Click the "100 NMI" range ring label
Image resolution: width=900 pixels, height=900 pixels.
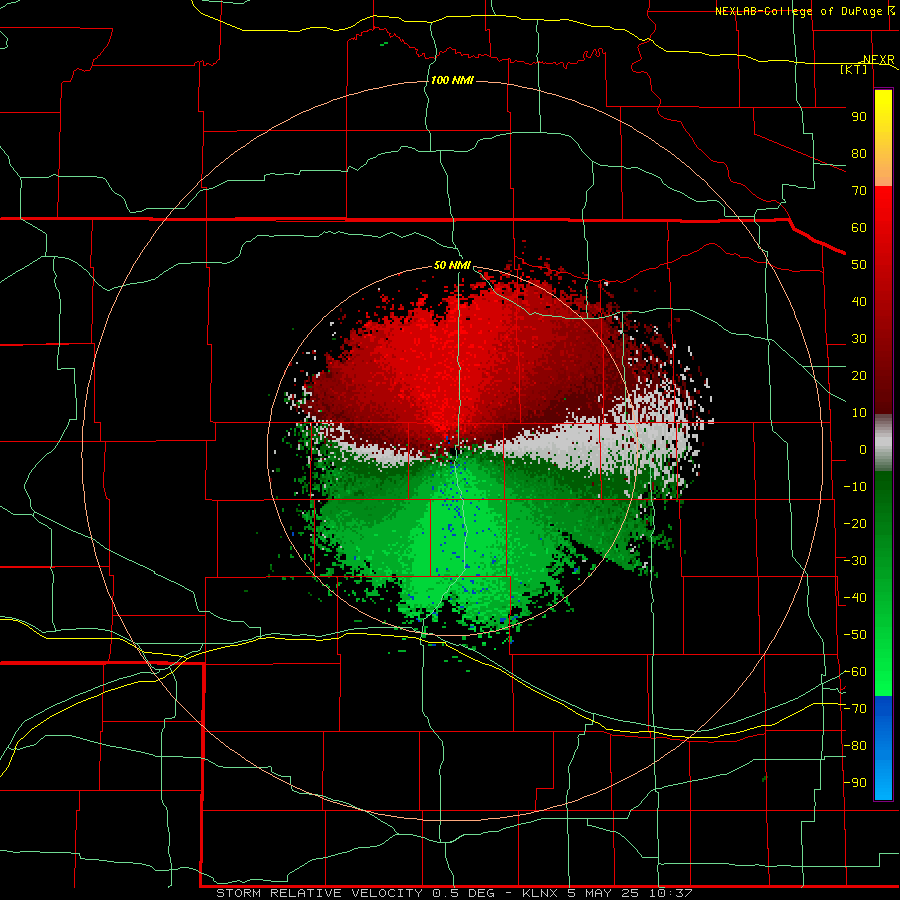coord(452,80)
